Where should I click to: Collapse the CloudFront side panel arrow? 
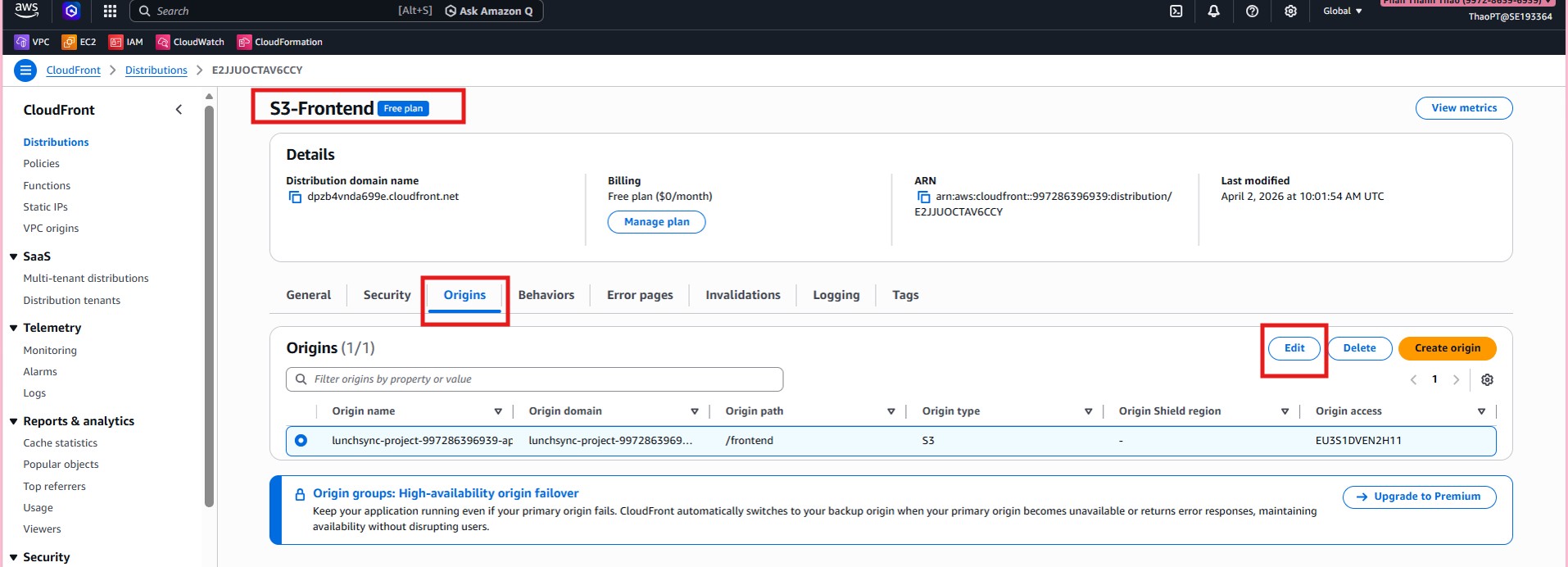pyautogui.click(x=179, y=110)
